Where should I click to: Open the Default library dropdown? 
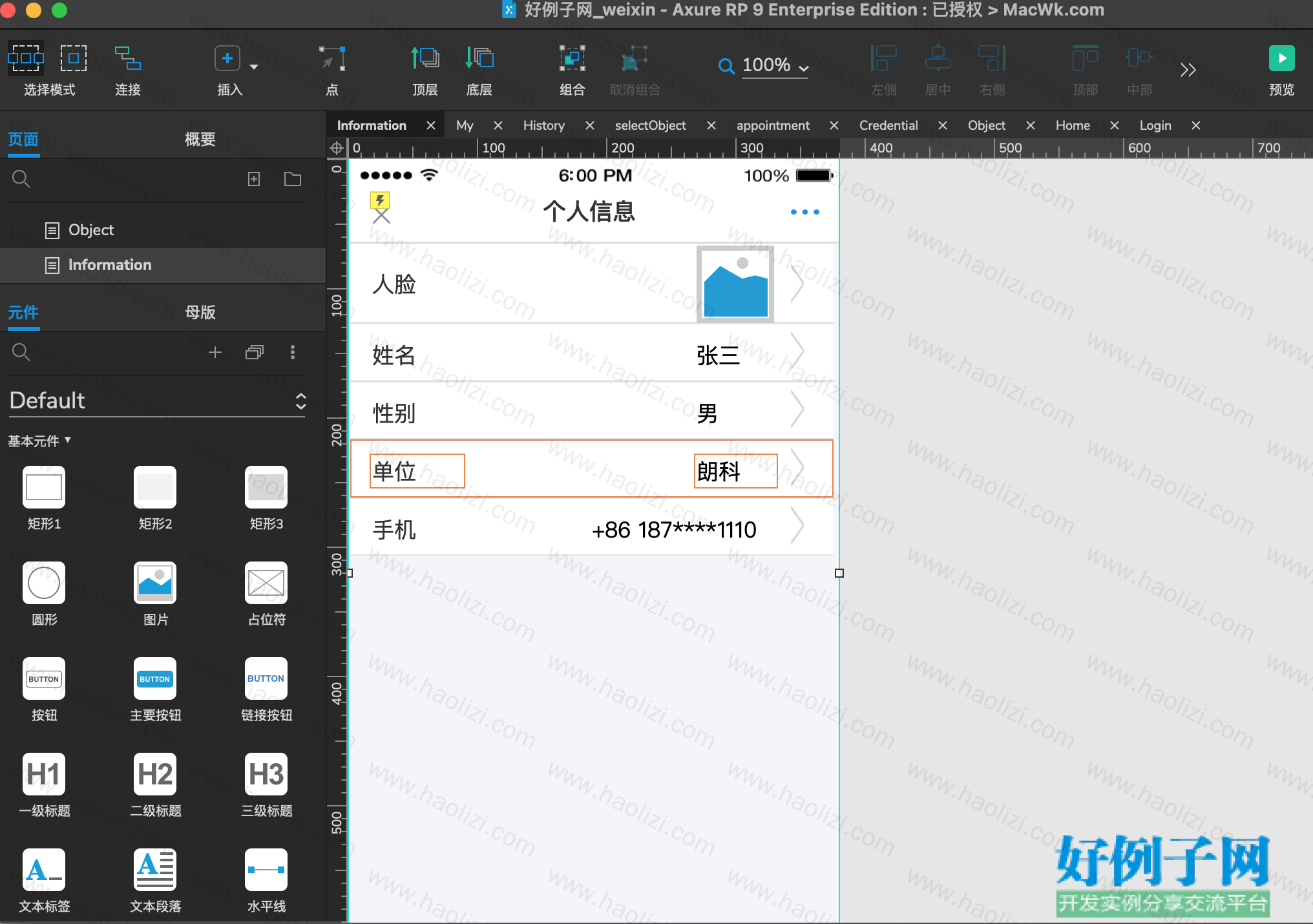pos(157,401)
